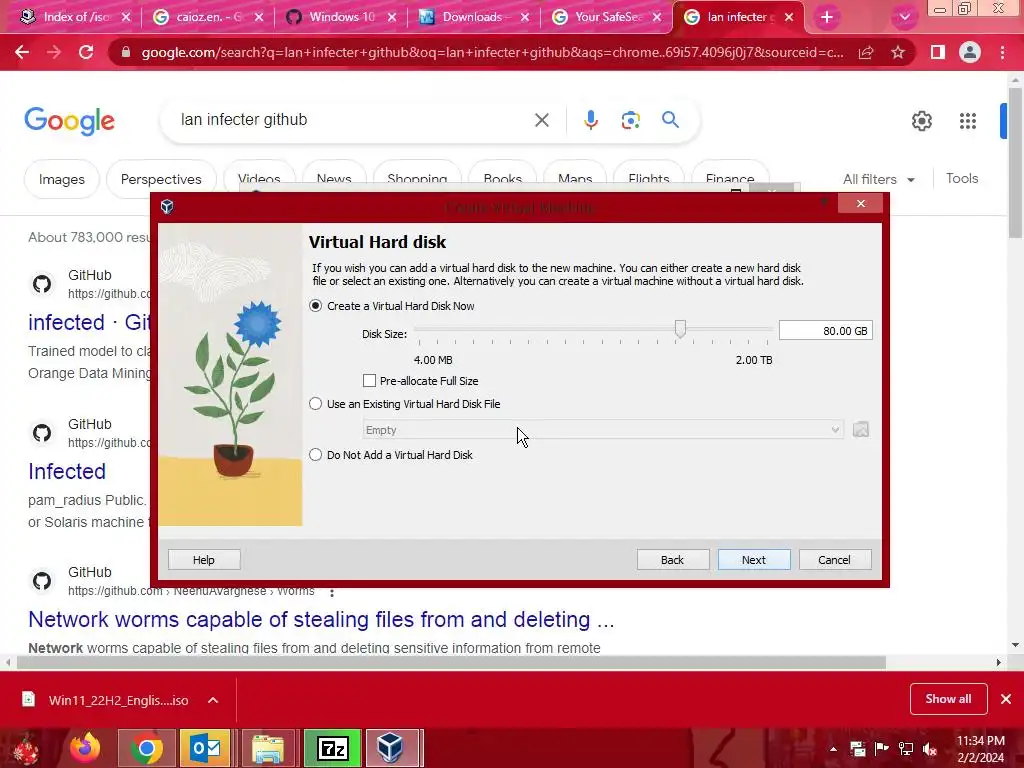Select Use an Existing Virtual Hard Disk File
This screenshot has width=1024, height=768.
315,404
